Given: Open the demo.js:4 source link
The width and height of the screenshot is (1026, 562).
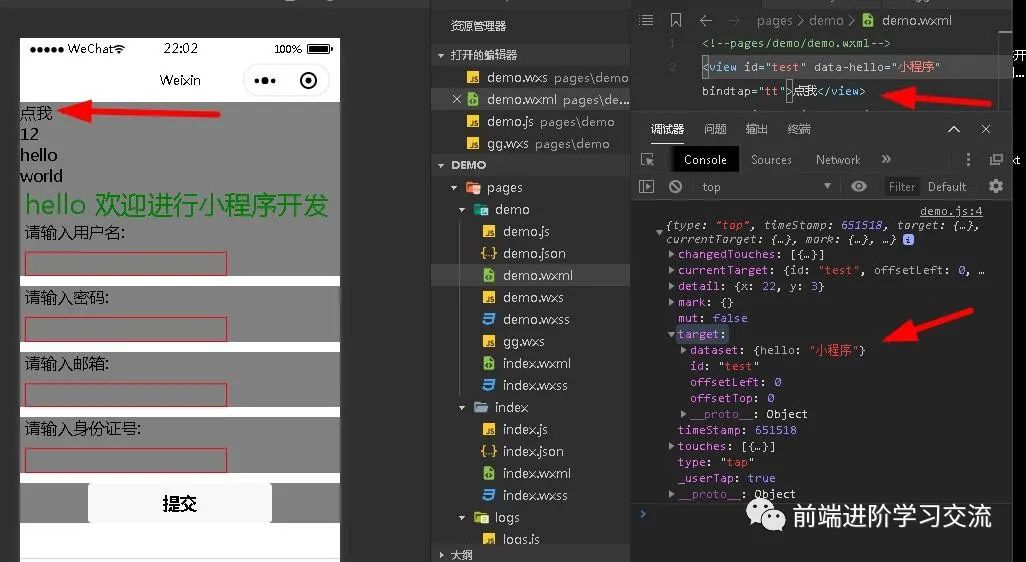Looking at the screenshot, I should coord(950,211).
